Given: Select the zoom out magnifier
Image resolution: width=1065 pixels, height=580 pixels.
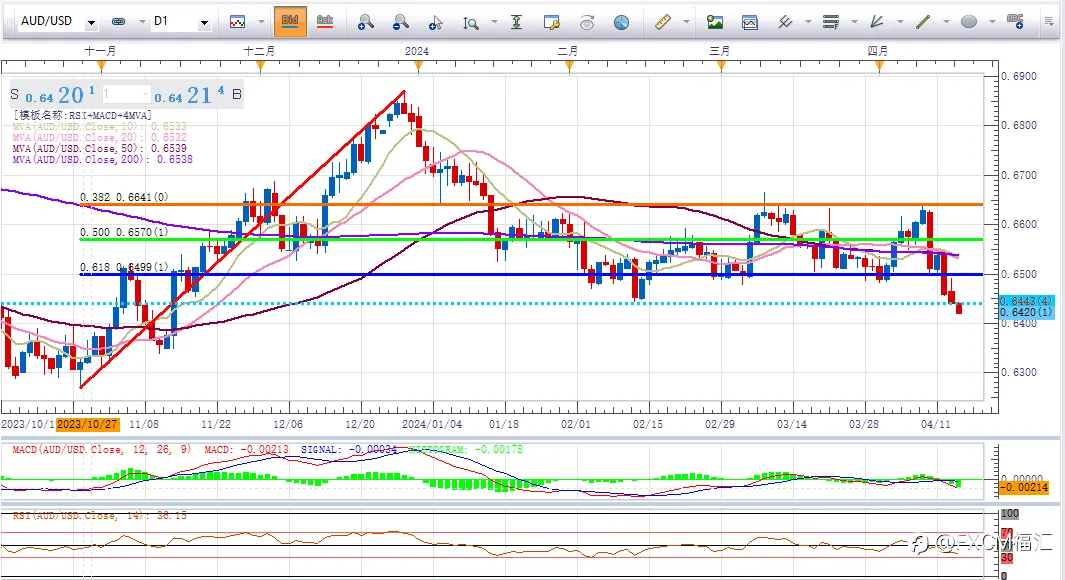Looking at the screenshot, I should (401, 22).
